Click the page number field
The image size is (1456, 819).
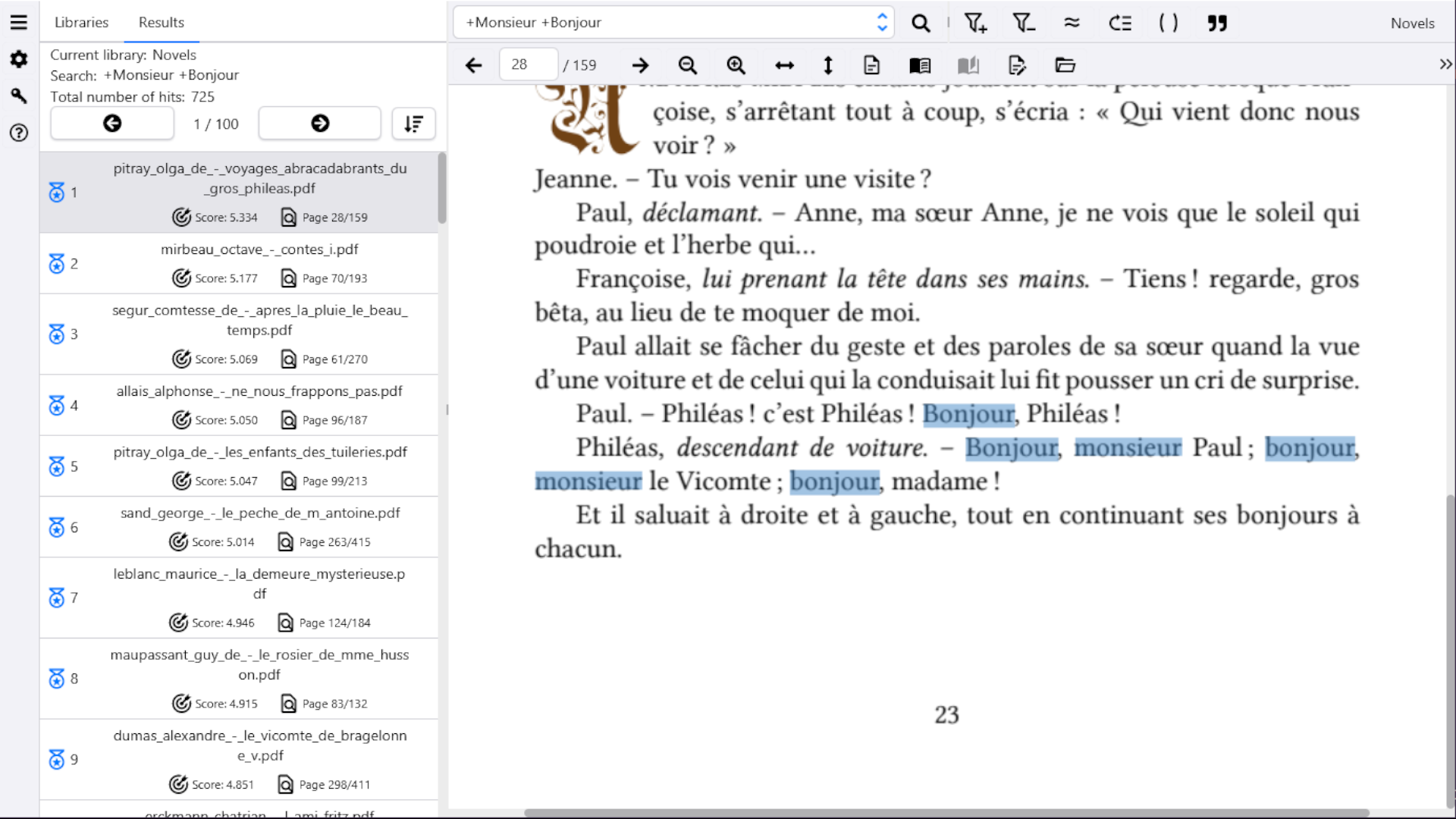click(x=529, y=64)
